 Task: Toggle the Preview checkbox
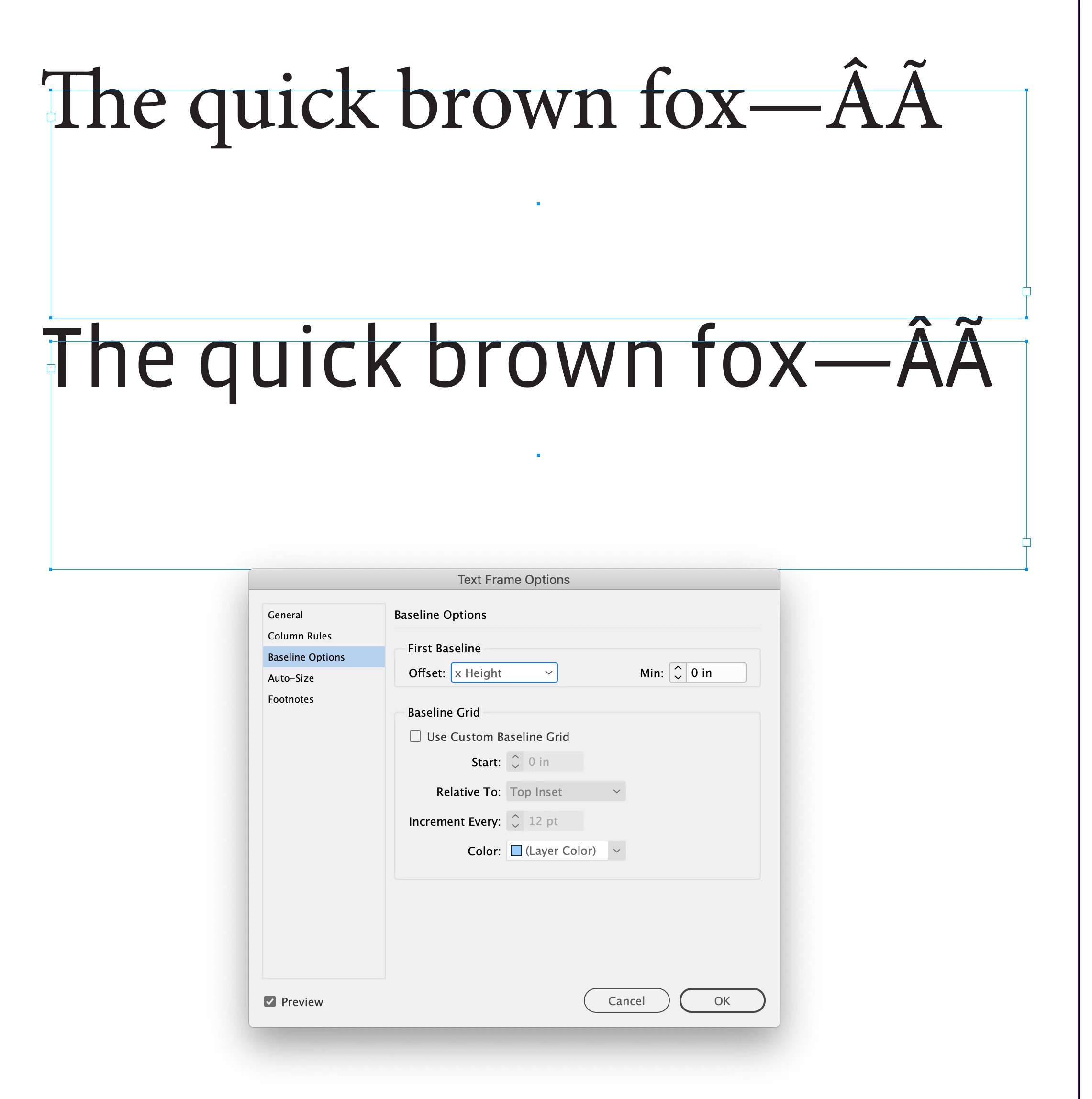pyautogui.click(x=270, y=1002)
